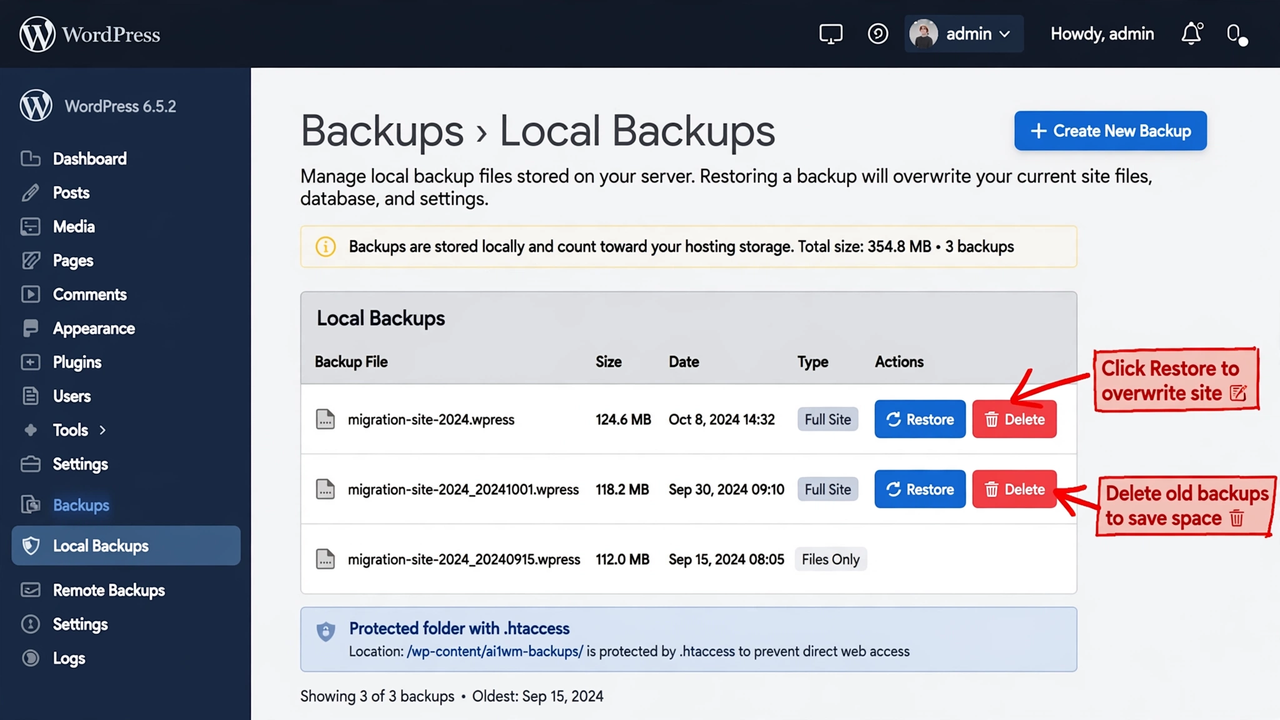Click file icon of migration-site-2024_20240915.wpress
This screenshot has height=720, width=1280.
tap(325, 560)
